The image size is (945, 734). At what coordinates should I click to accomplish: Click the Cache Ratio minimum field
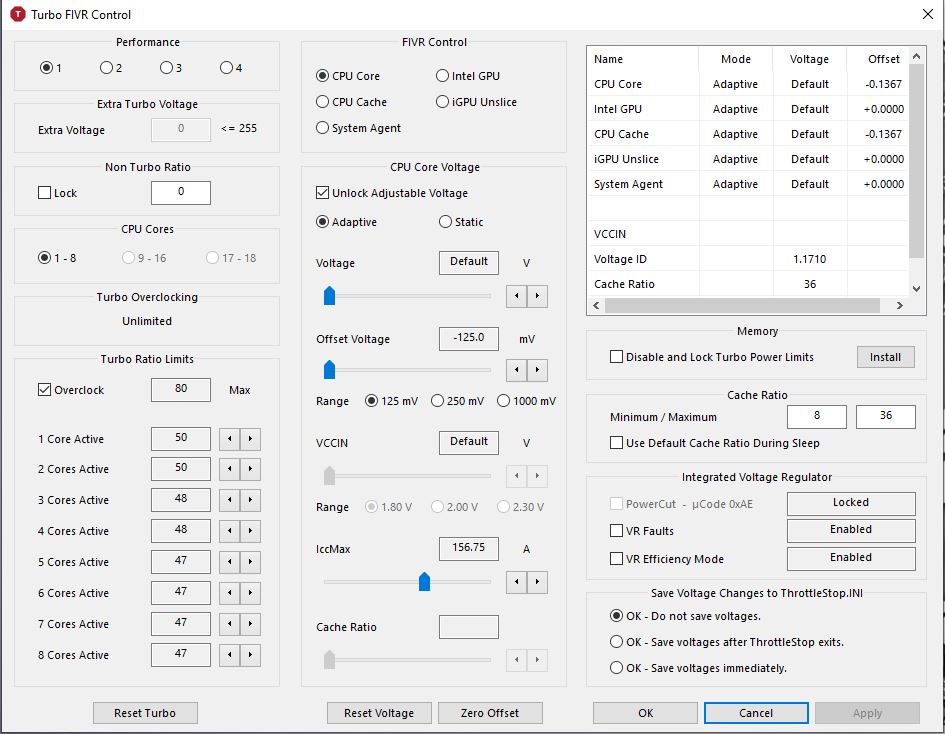coord(817,416)
